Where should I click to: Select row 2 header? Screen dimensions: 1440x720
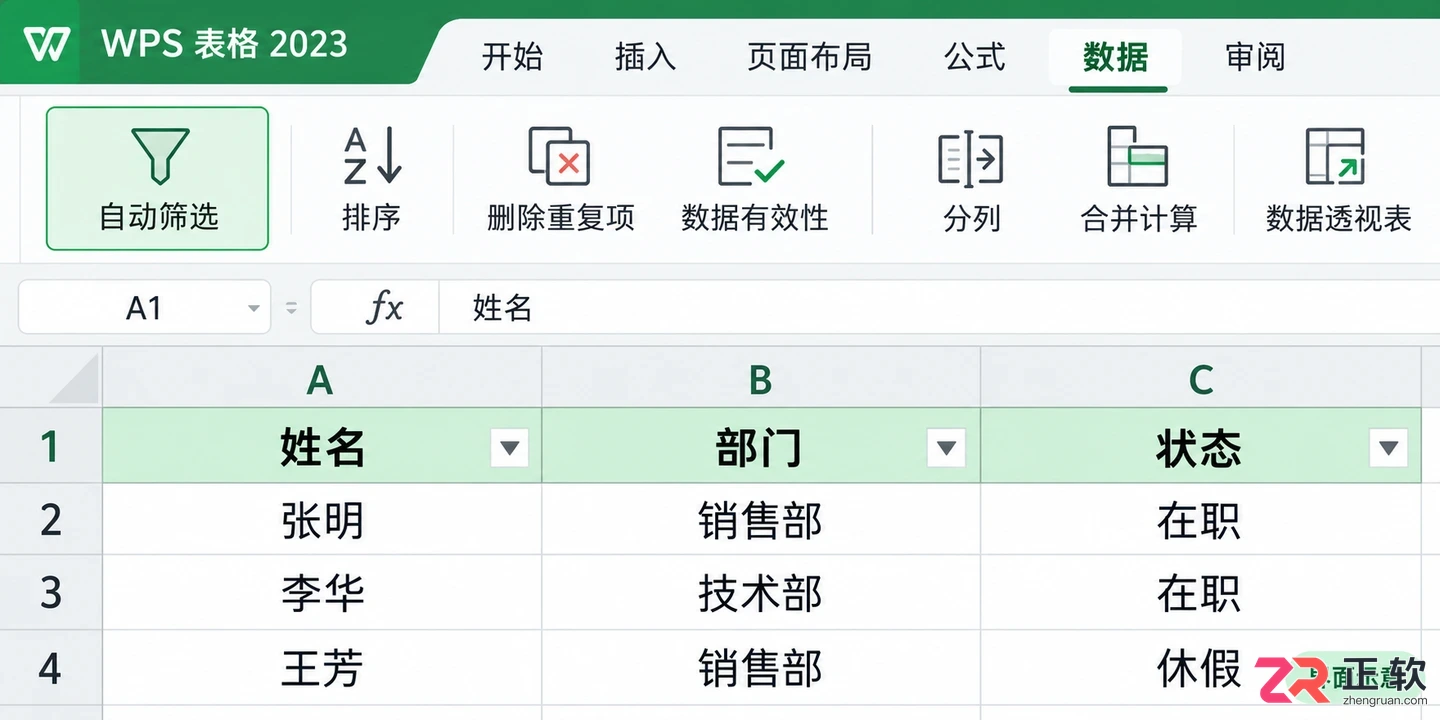tap(50, 520)
